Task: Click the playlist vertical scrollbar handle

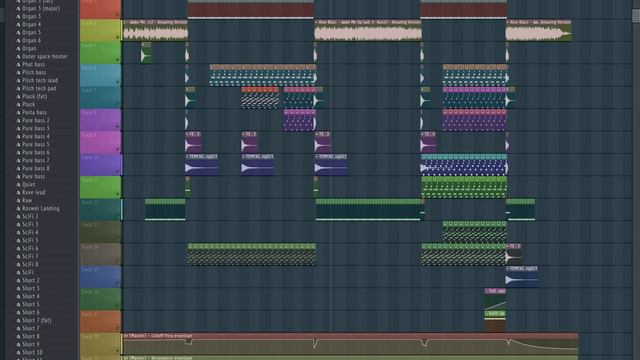Action: point(636,16)
